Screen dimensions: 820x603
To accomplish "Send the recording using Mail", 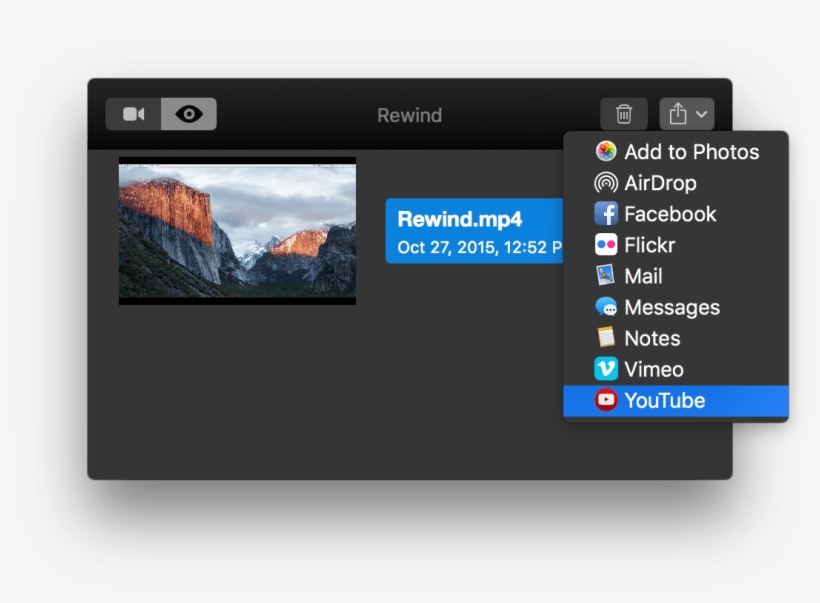I will pos(676,276).
